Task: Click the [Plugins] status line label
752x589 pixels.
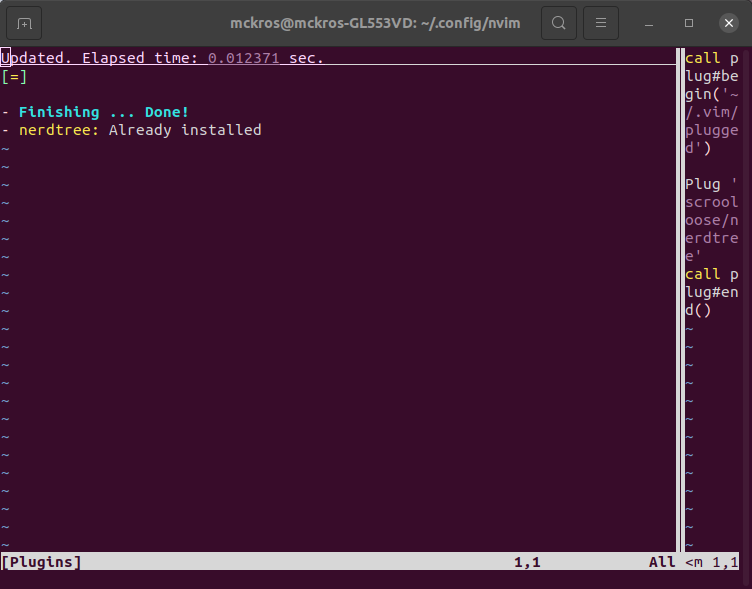Action: (41, 562)
